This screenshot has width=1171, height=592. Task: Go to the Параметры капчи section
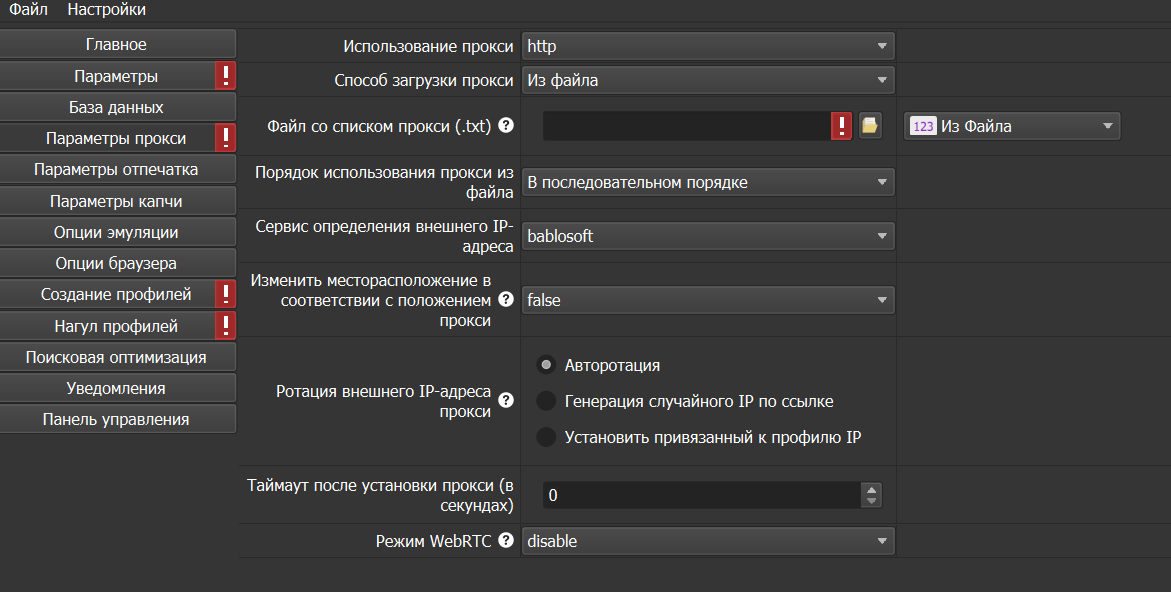coord(116,201)
